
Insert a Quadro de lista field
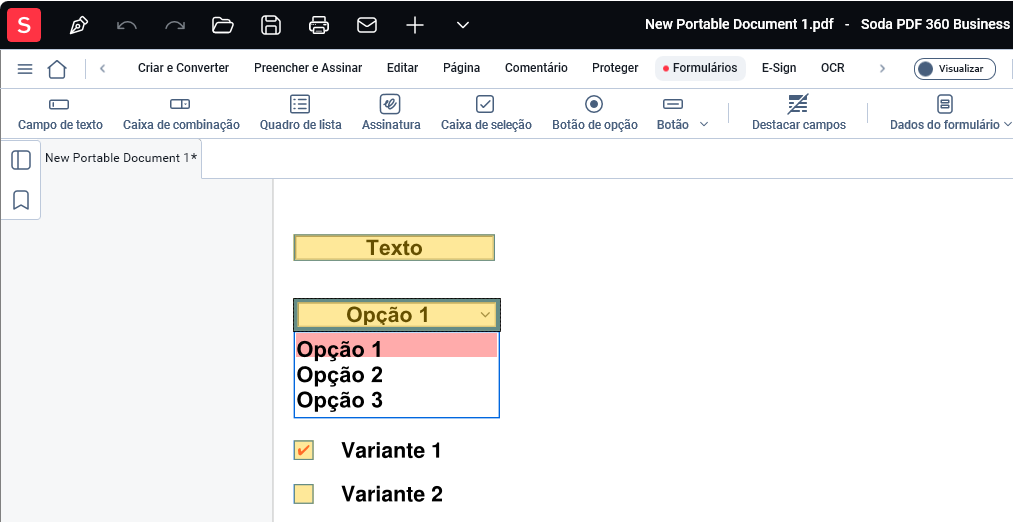tap(300, 113)
